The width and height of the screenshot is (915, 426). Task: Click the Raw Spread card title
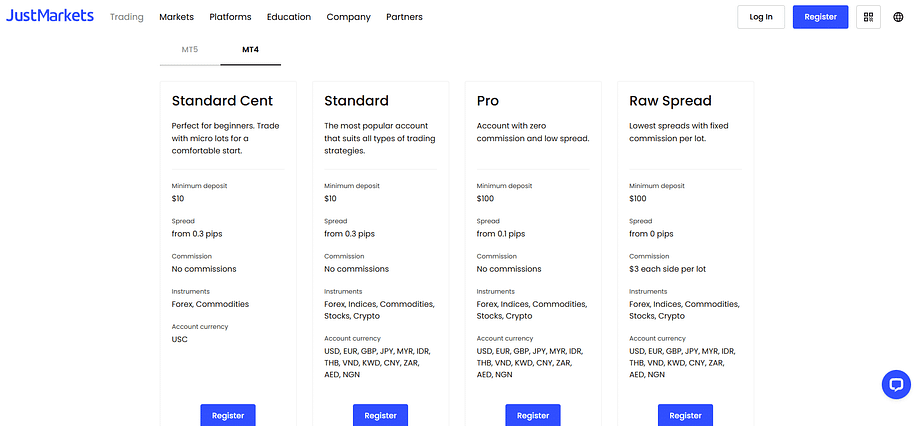point(670,101)
